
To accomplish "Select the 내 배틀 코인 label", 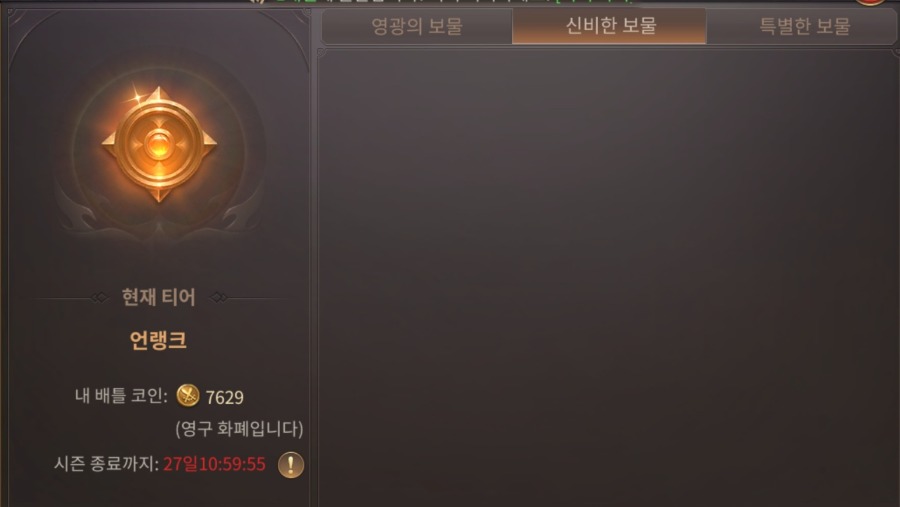I will pyautogui.click(x=121, y=396).
